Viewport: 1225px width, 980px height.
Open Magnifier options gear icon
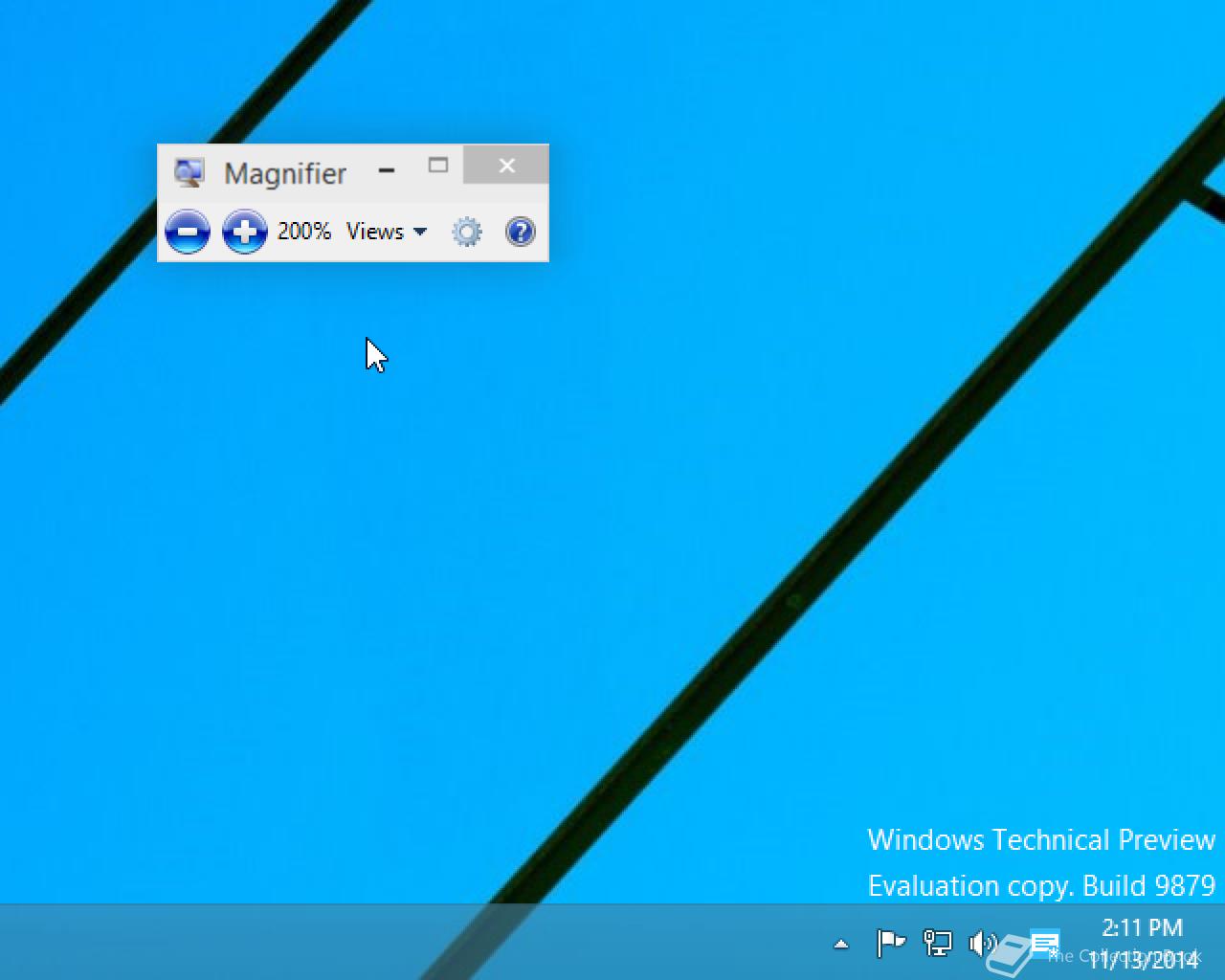(x=467, y=232)
